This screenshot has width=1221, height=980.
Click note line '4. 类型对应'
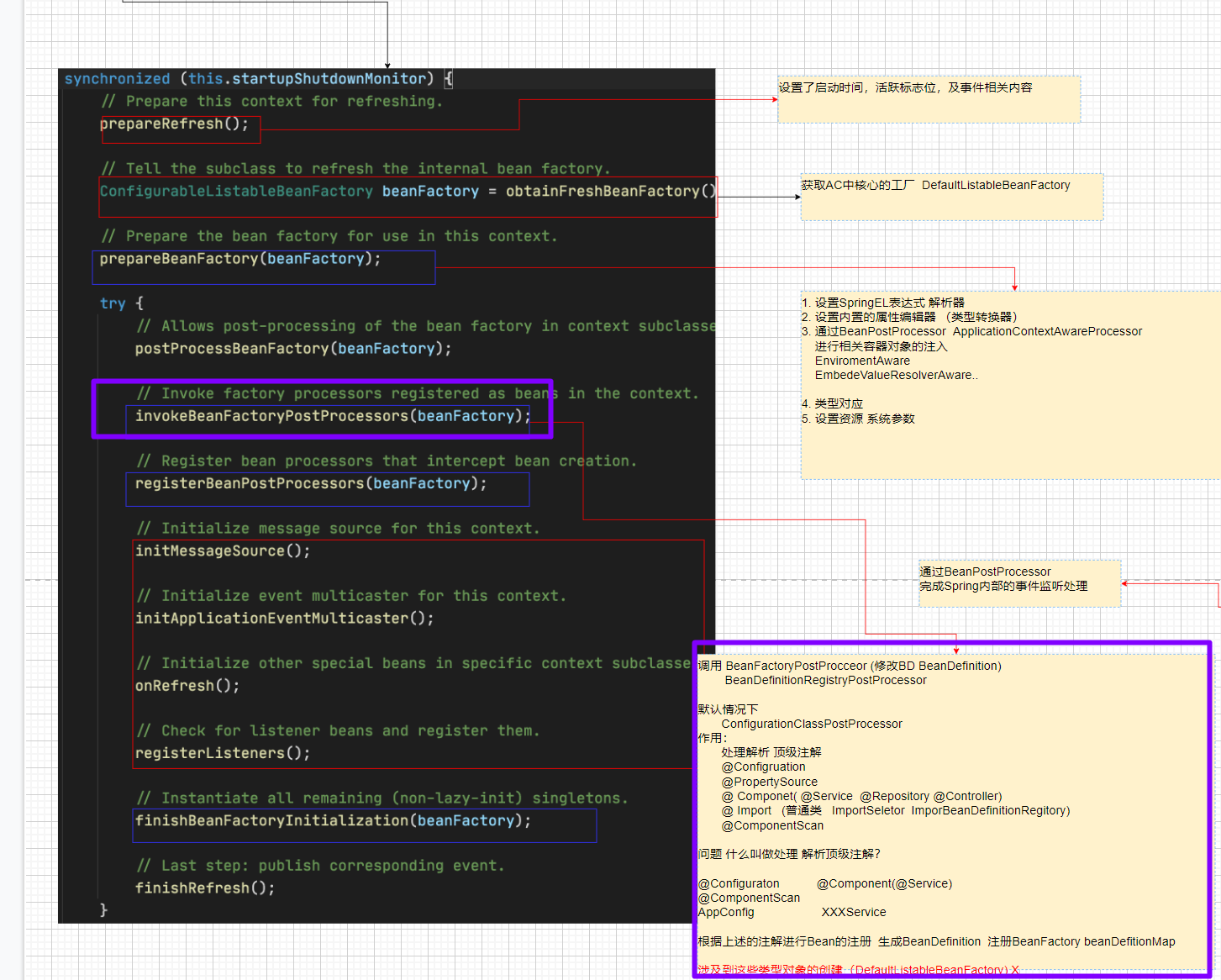pyautogui.click(x=832, y=404)
